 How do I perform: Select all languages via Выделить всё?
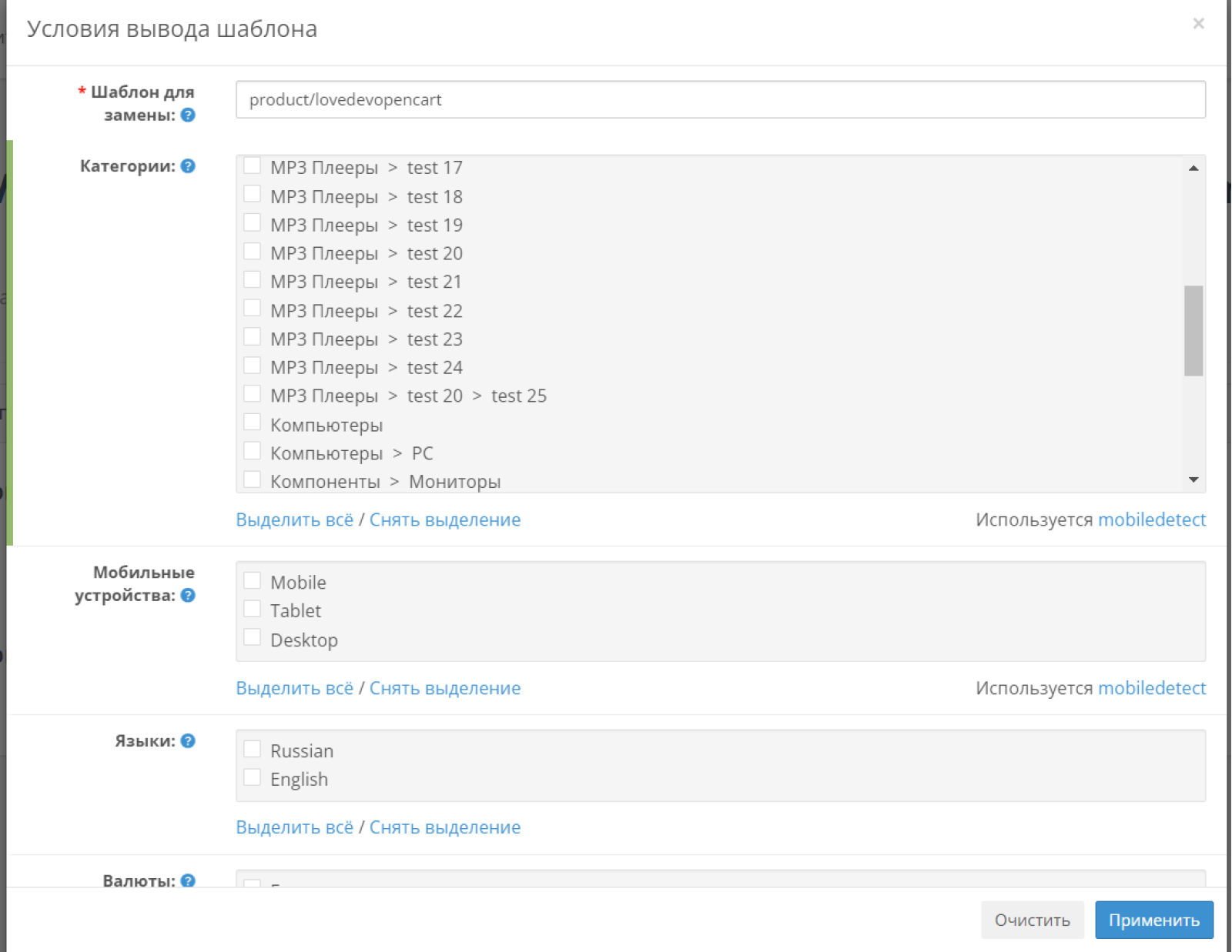[x=295, y=828]
